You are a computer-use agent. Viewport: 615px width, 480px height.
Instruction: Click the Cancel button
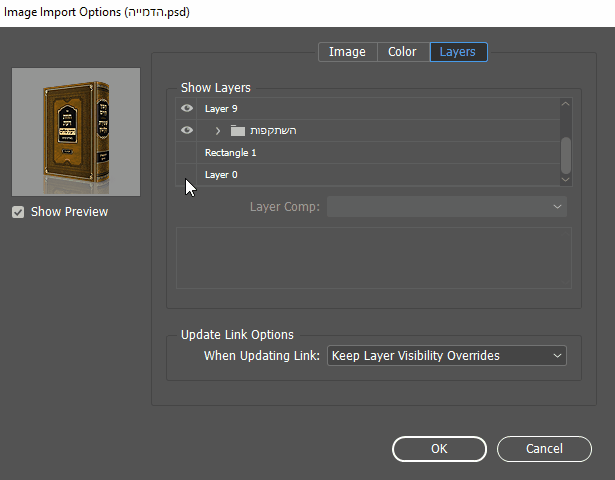(x=544, y=449)
